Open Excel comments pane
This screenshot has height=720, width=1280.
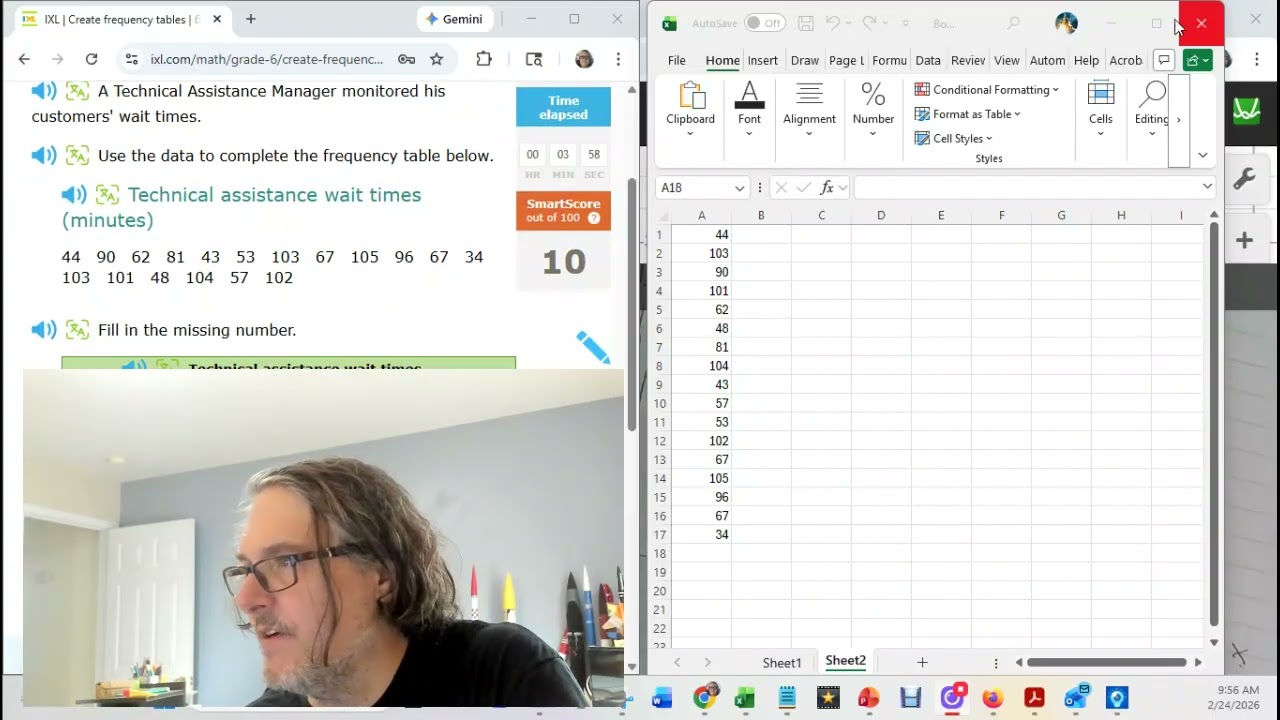[x=1164, y=60]
